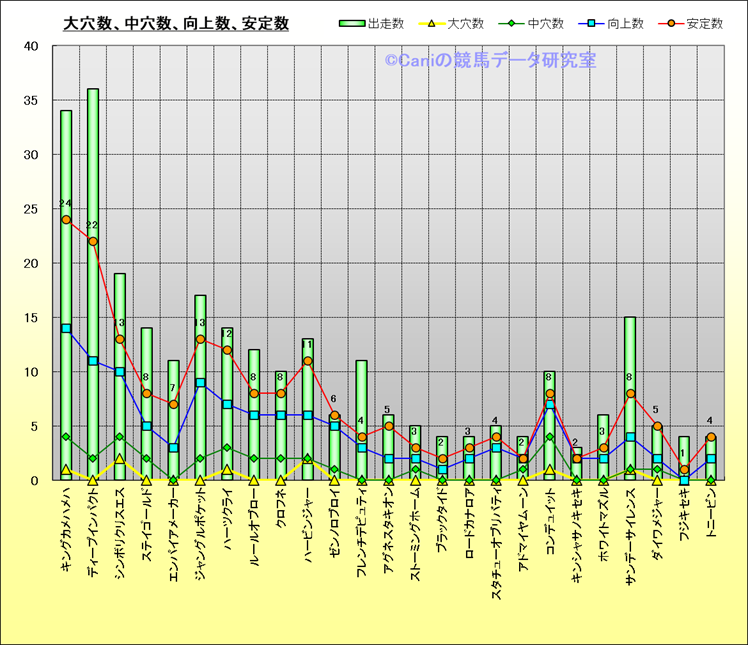748x645 pixels.
Task: Select the tall green bar for ディープインパクト
Action: 93,150
